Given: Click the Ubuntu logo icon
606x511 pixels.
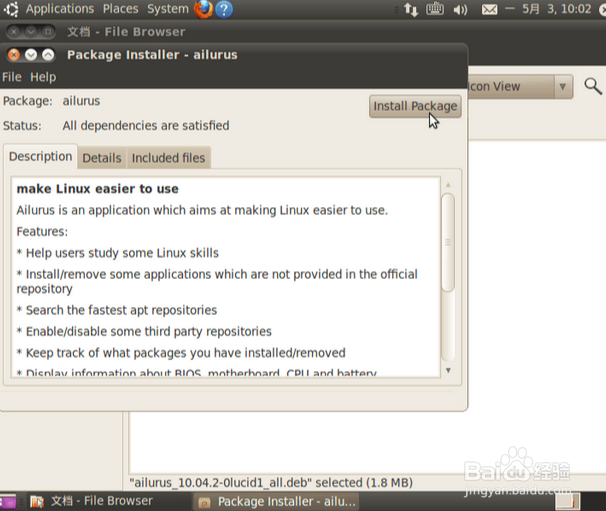Looking at the screenshot, I should (11, 9).
